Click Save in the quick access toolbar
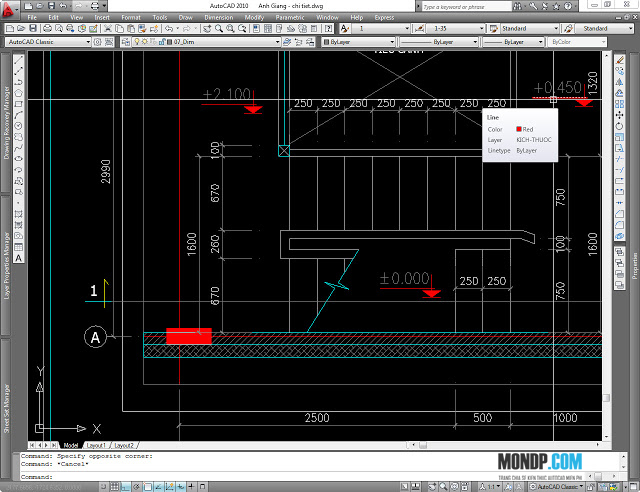This screenshot has width=640, height=492. click(51, 6)
